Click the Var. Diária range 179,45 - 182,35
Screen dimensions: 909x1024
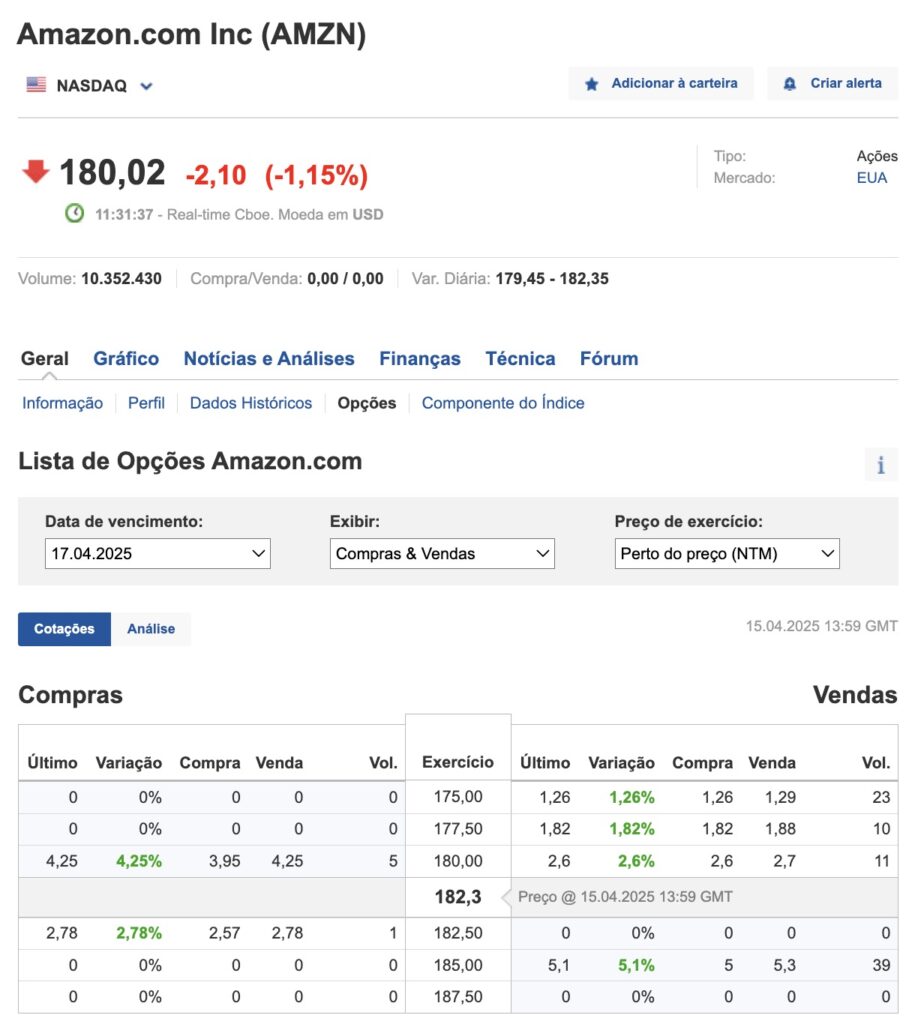[x=552, y=278]
